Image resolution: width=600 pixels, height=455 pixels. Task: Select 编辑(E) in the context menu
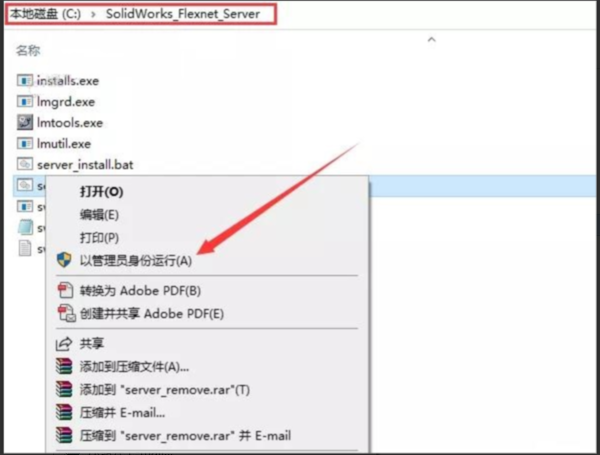99,214
